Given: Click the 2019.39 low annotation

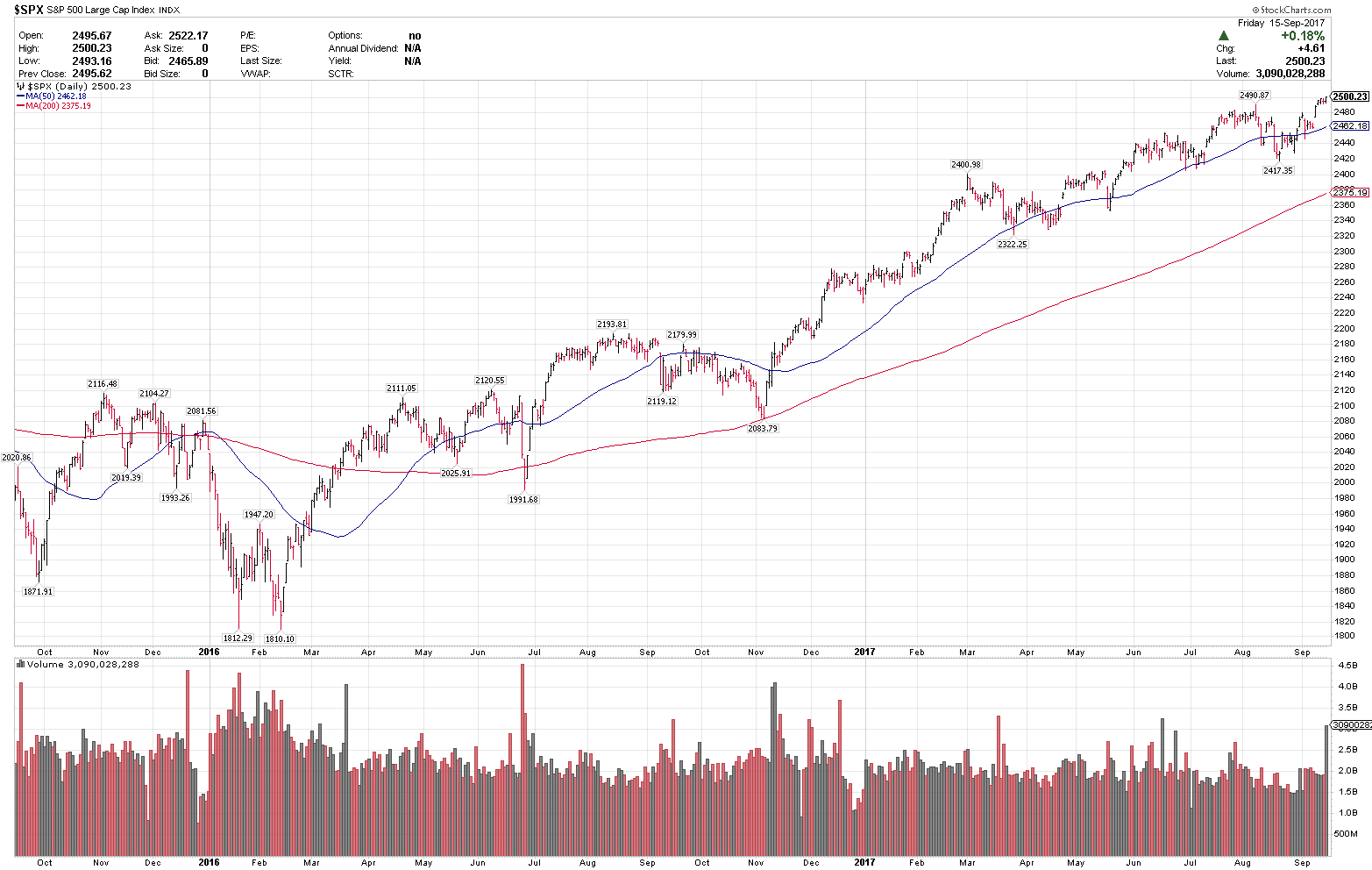Looking at the screenshot, I should (x=126, y=478).
